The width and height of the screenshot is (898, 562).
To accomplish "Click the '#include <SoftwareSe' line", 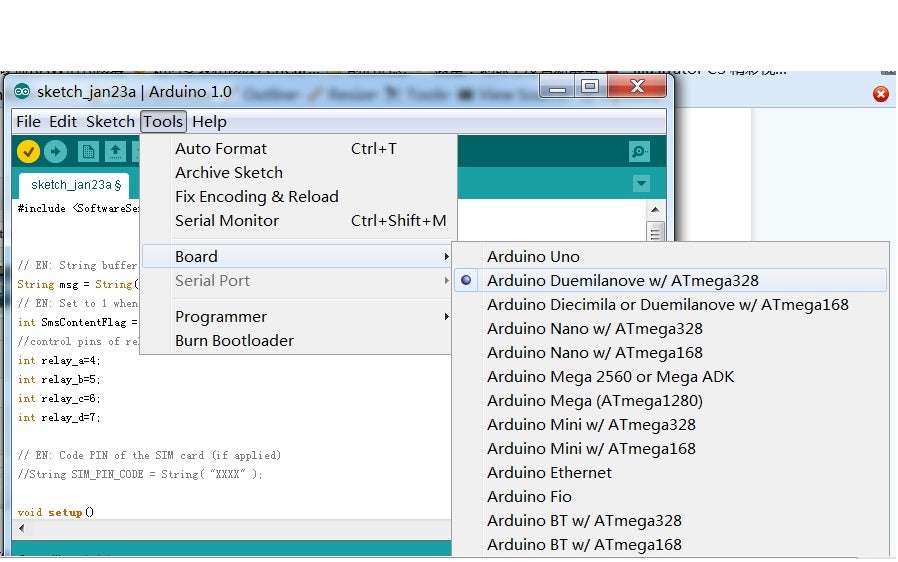I will [78, 209].
